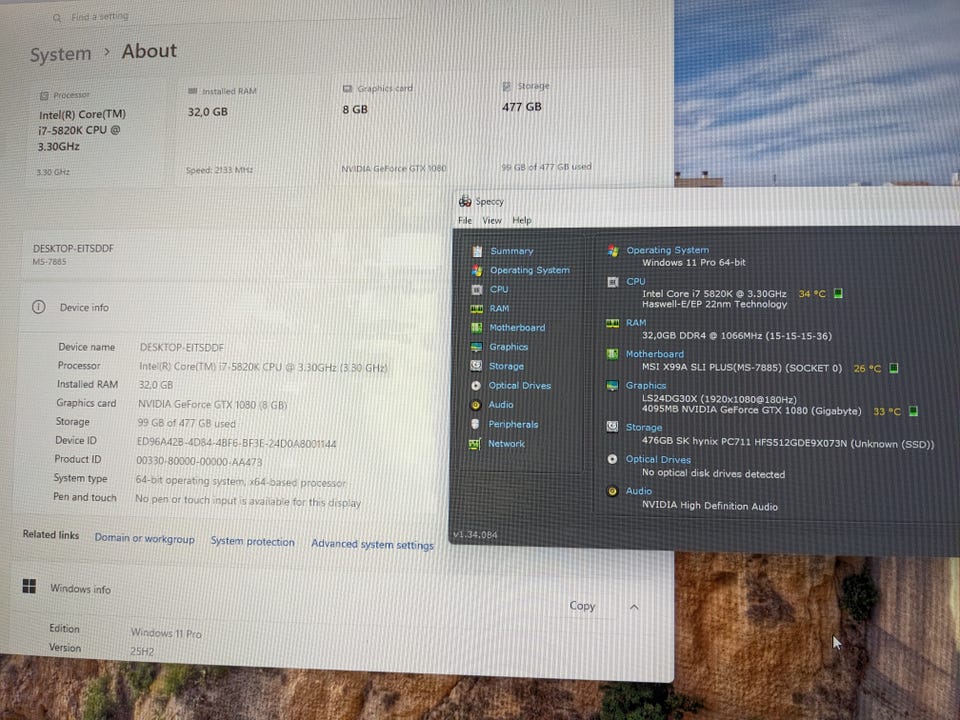Collapse the Windows info section chevron
960x720 pixels.
634,607
